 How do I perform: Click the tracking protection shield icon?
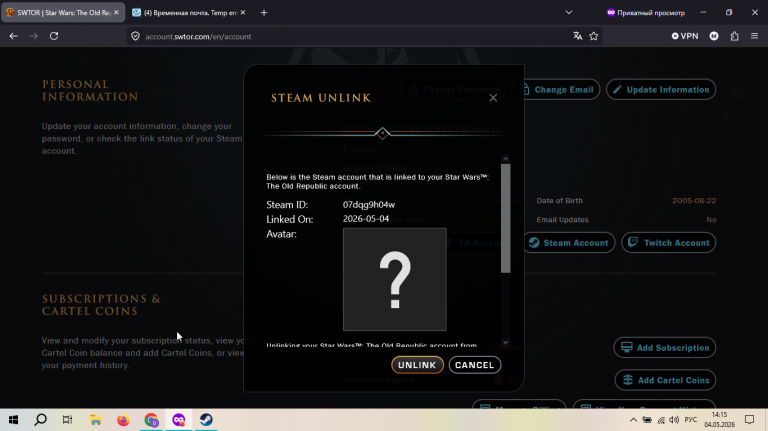click(136, 36)
